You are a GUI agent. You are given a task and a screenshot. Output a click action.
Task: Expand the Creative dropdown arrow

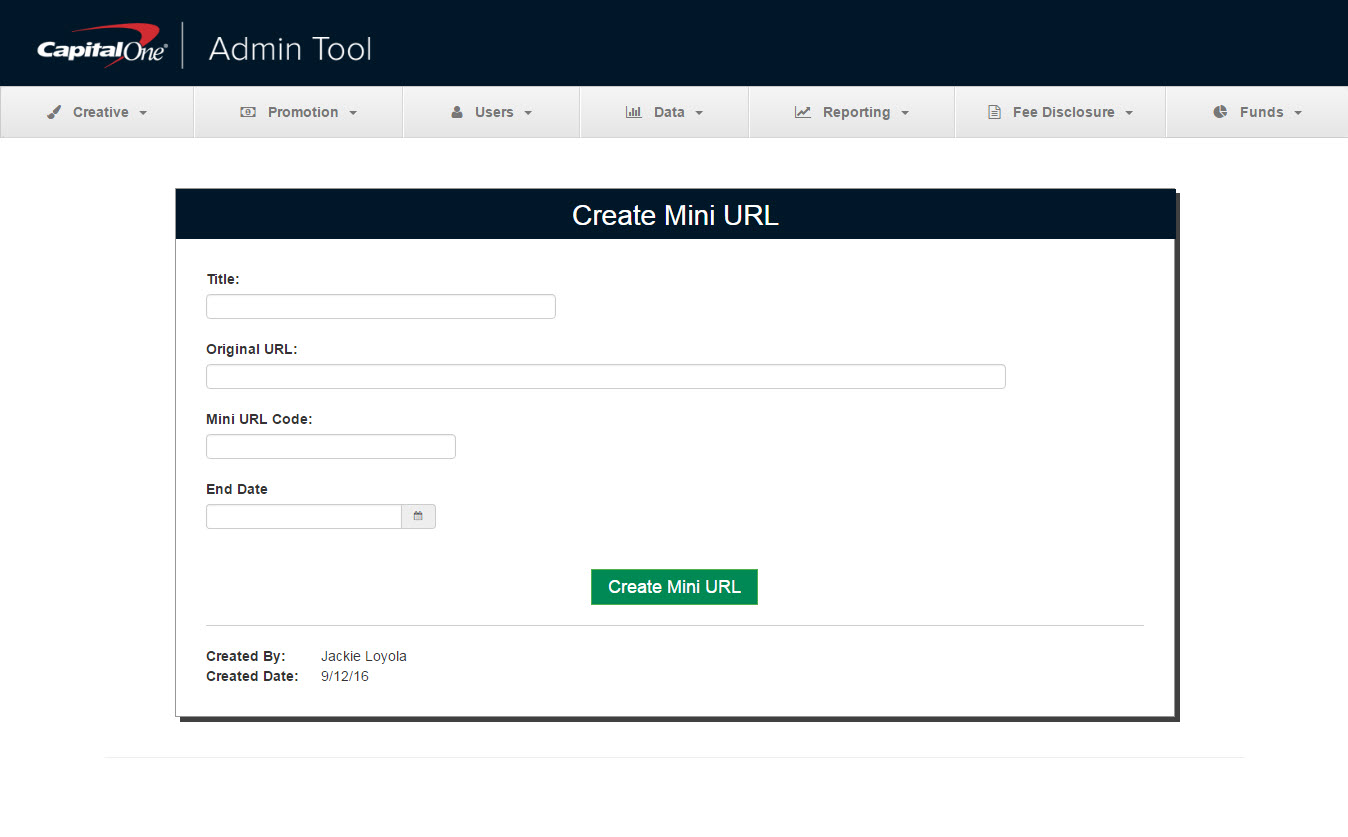coord(143,113)
